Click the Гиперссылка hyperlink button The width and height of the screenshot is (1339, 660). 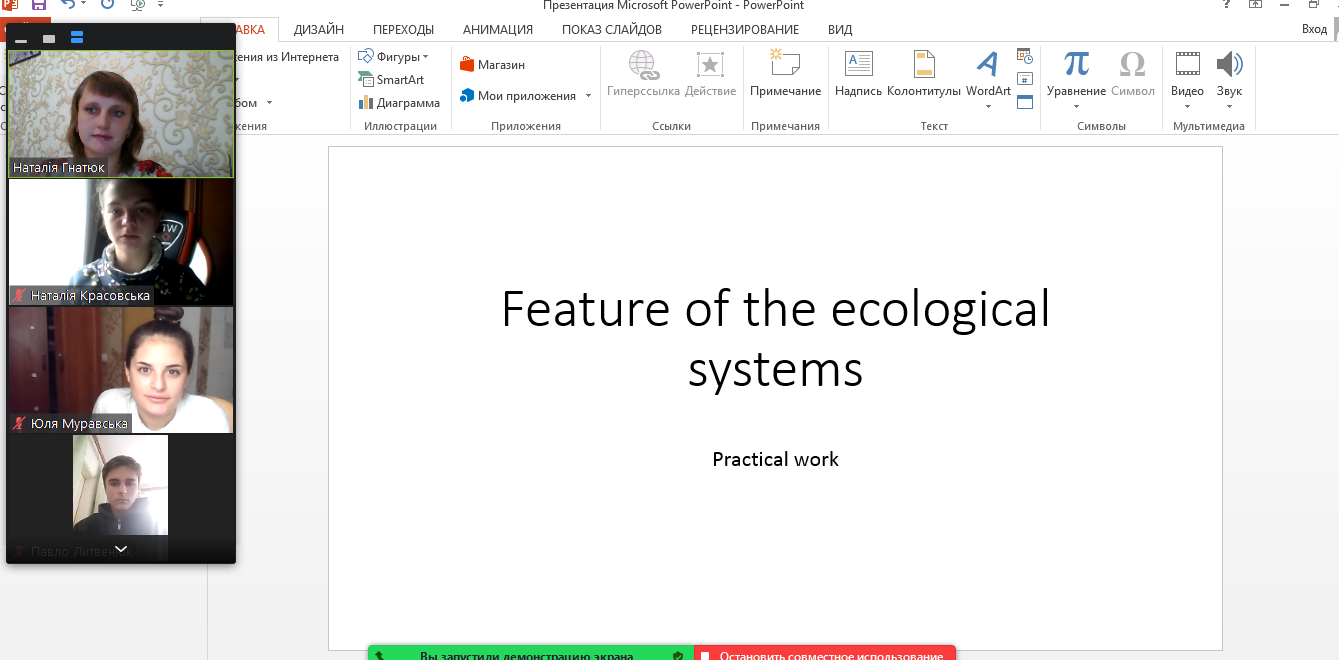click(643, 74)
